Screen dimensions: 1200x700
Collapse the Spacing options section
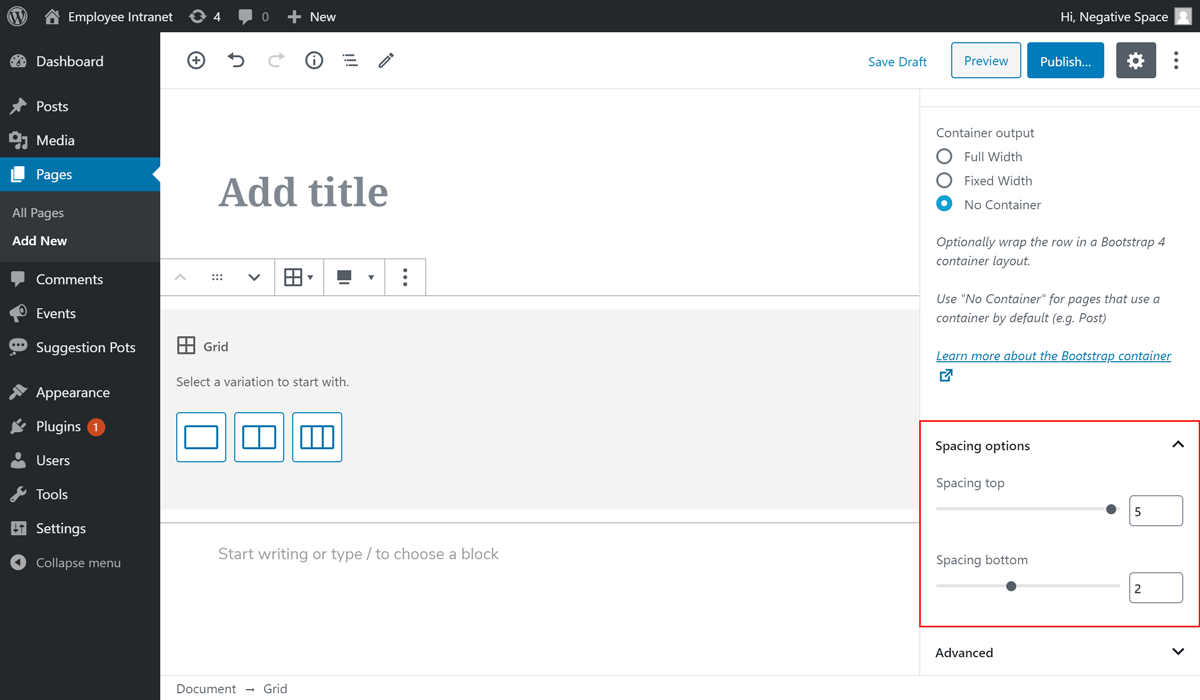point(1177,445)
